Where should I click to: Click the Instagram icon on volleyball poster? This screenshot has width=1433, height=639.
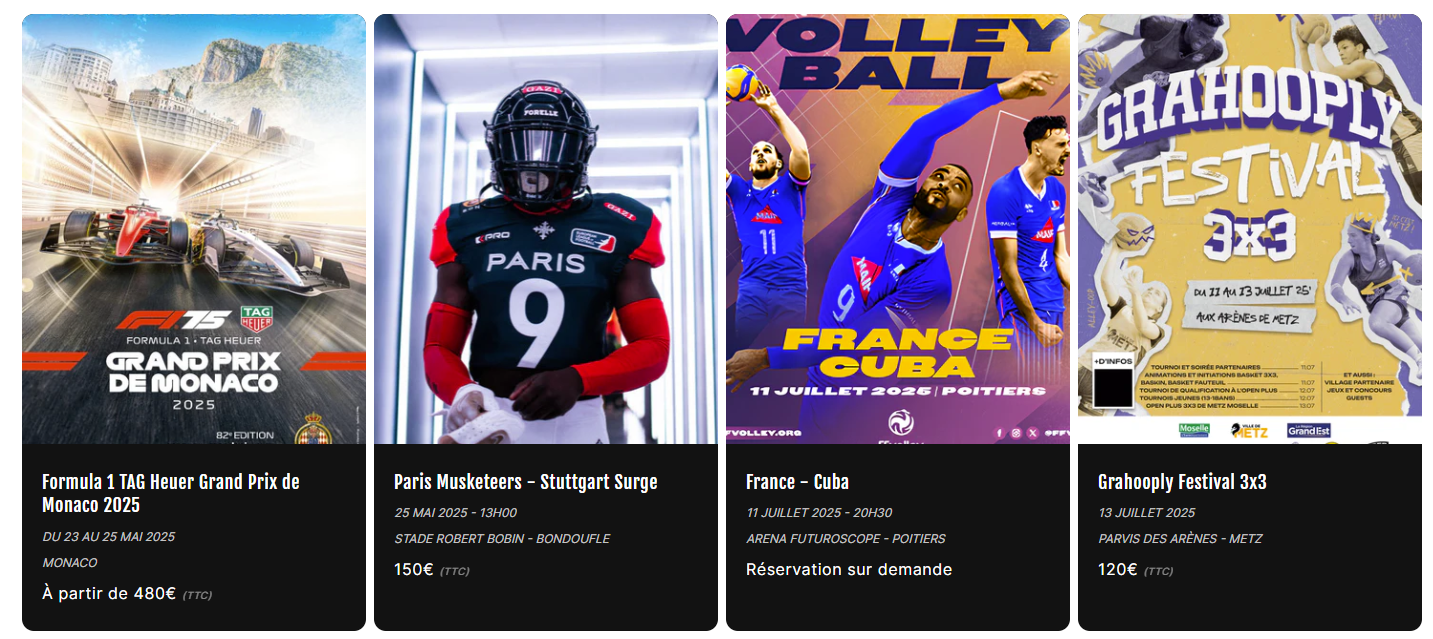pos(1015,432)
